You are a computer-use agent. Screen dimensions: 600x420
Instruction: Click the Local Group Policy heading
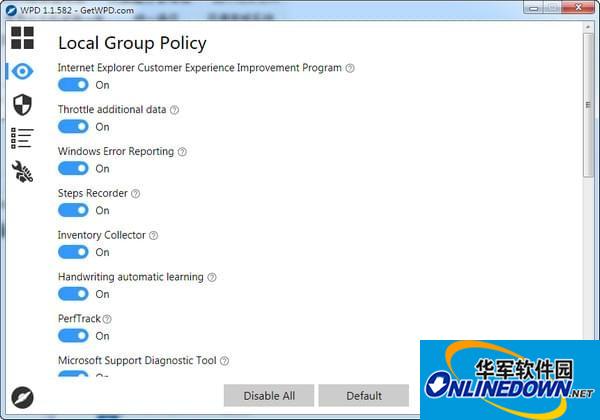click(x=132, y=43)
